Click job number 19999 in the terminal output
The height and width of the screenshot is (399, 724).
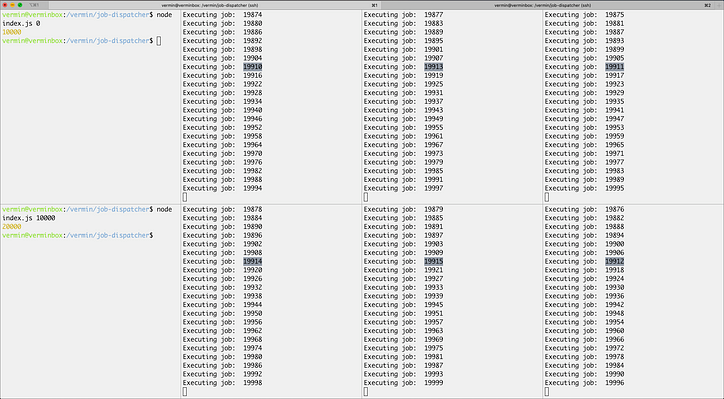[434, 383]
